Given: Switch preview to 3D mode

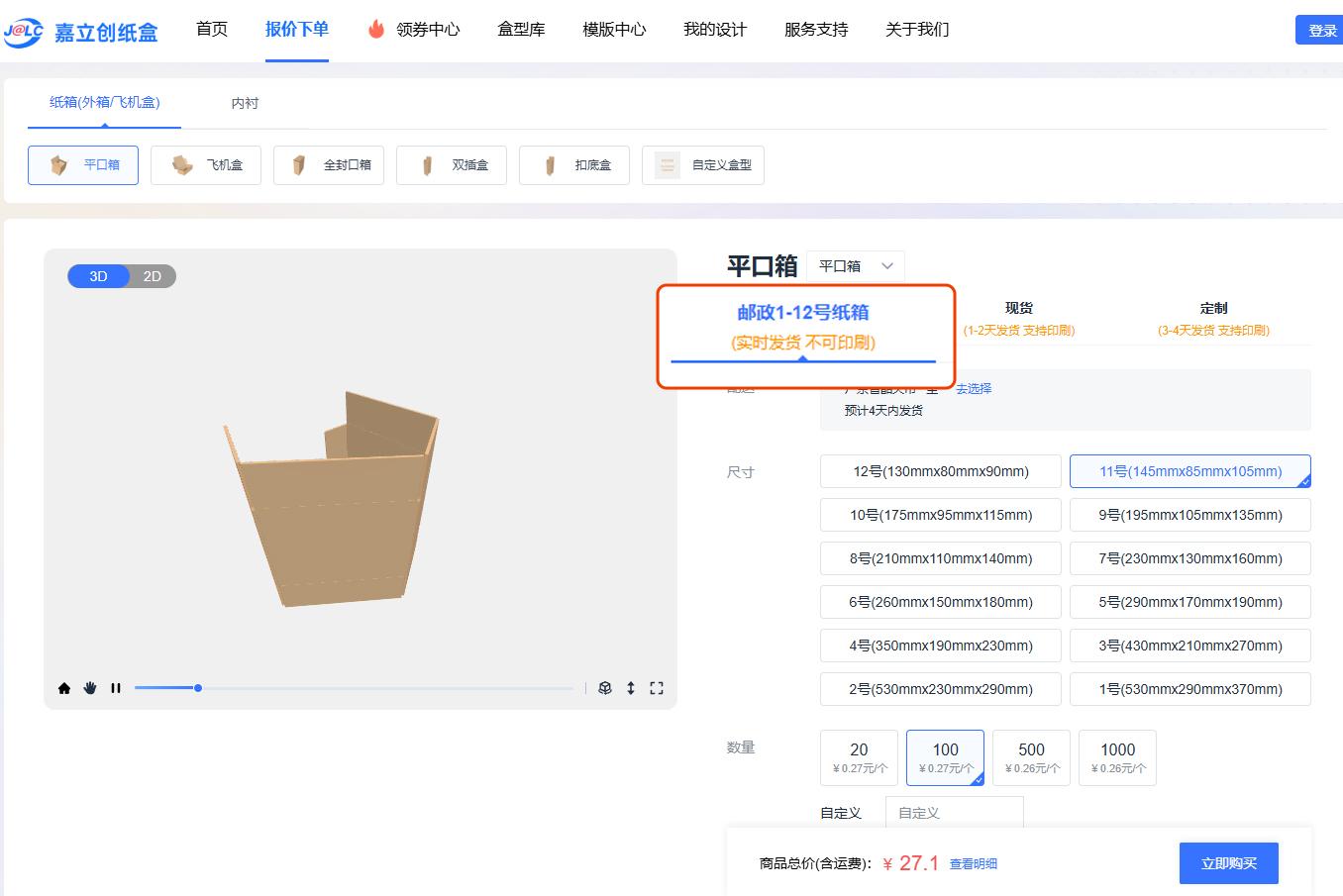Looking at the screenshot, I should point(98,276).
